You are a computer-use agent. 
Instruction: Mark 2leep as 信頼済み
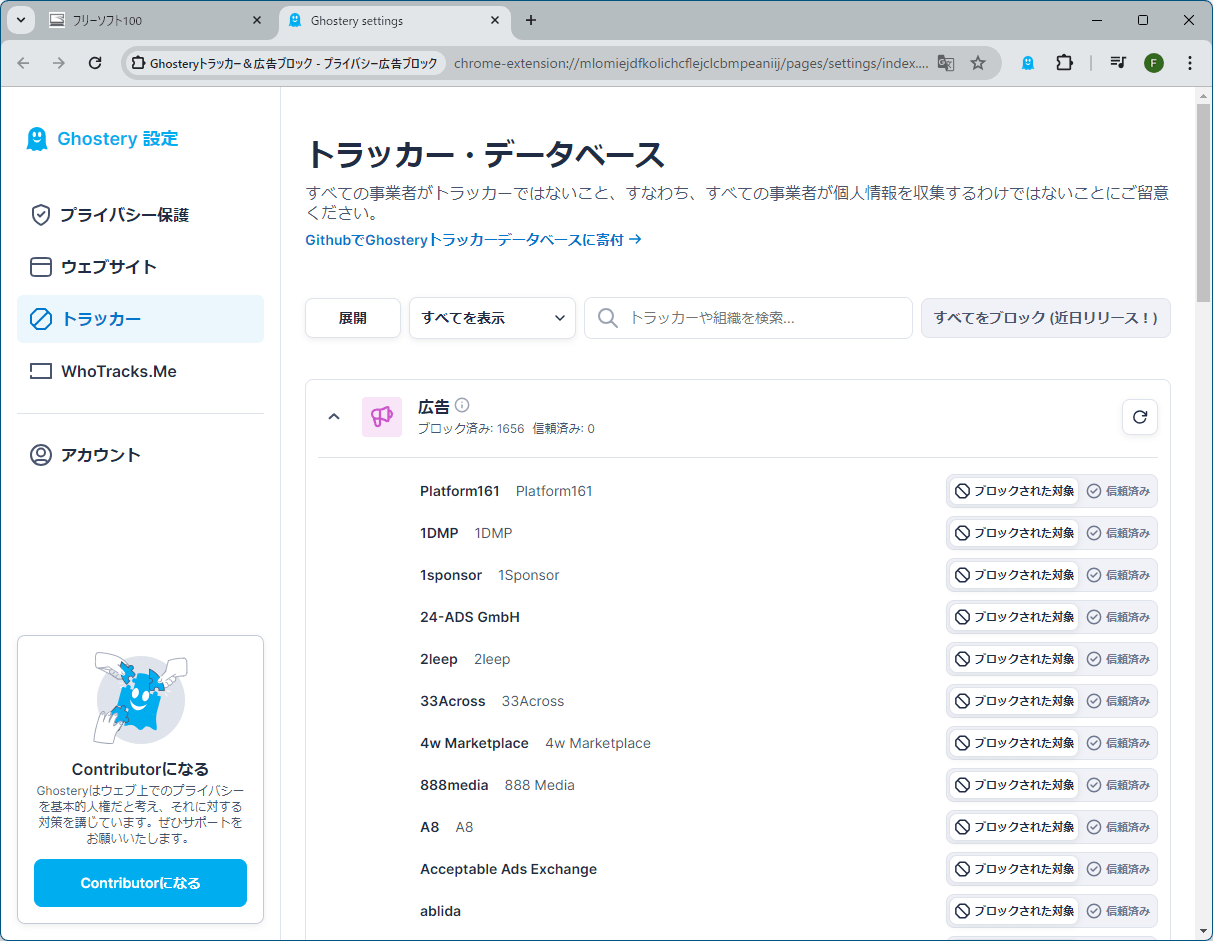click(1119, 659)
